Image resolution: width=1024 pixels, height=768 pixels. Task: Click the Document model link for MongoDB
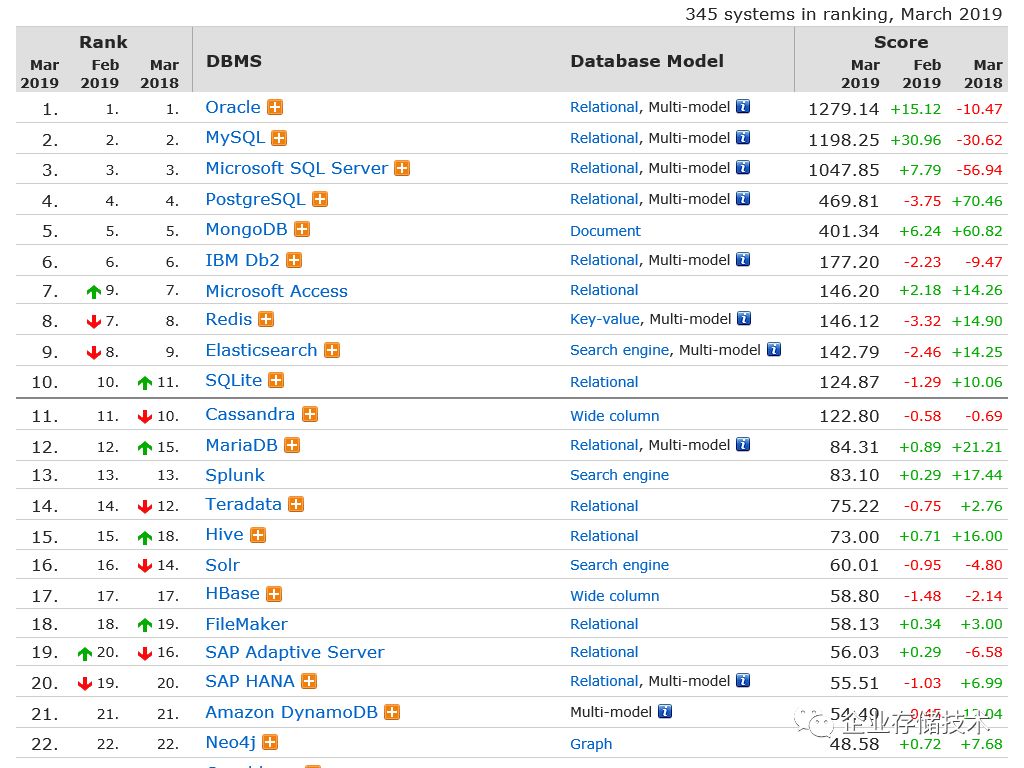point(605,231)
